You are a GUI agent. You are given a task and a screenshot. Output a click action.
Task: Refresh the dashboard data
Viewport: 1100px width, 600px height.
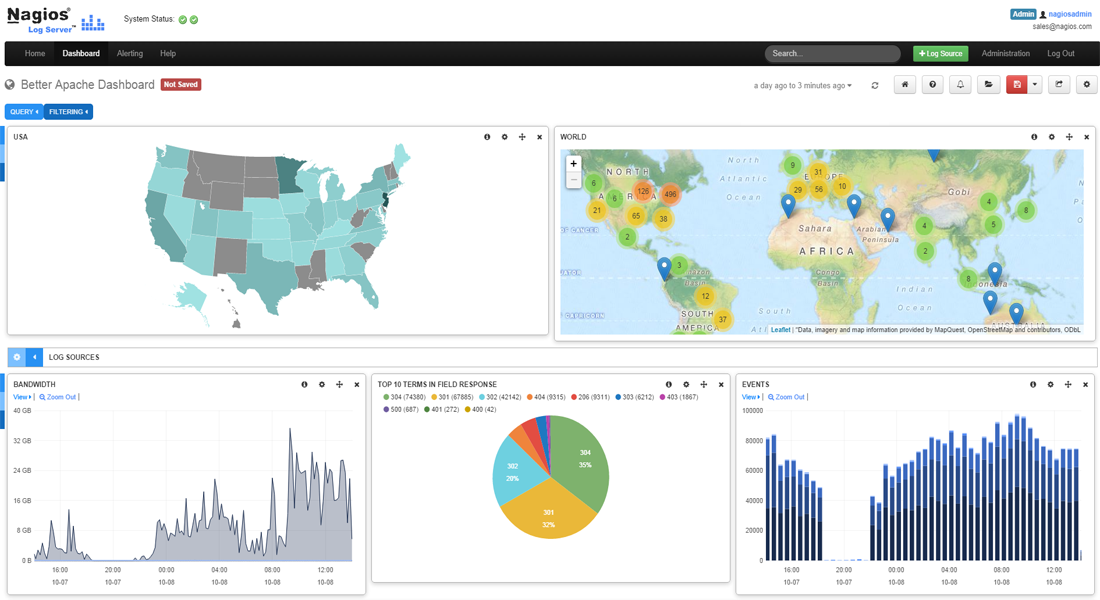click(875, 85)
